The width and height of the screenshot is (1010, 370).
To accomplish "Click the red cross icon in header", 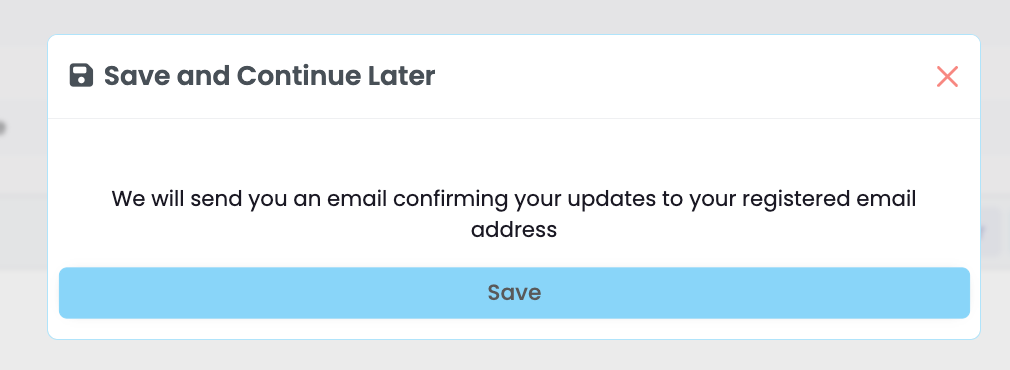I will [x=947, y=76].
